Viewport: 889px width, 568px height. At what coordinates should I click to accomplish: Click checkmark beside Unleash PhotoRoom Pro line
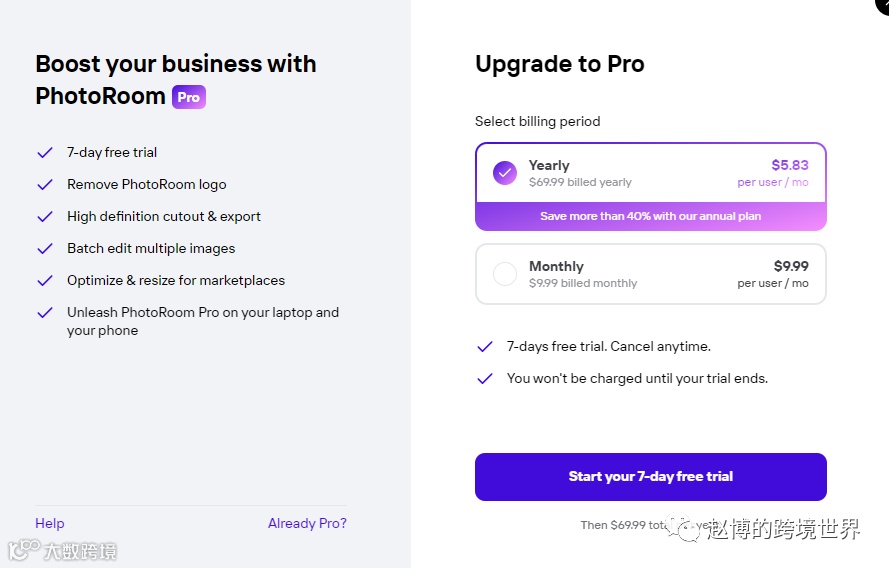(44, 313)
